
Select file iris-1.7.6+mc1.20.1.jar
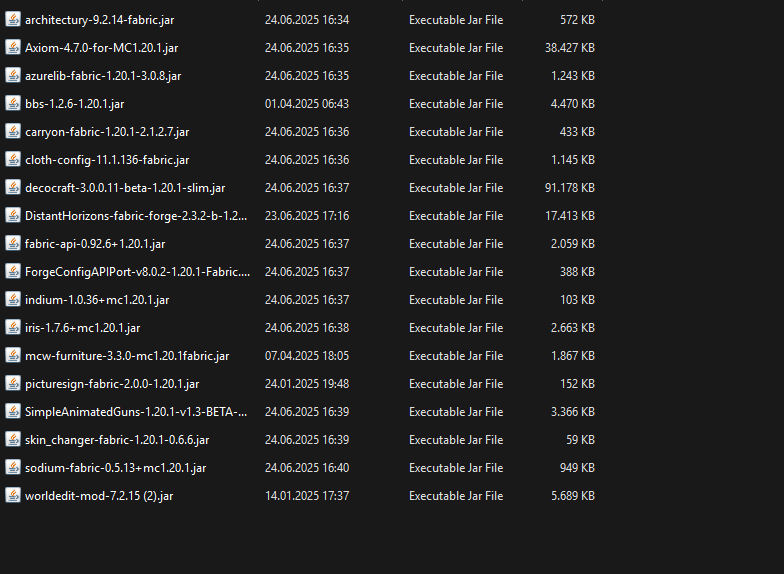click(x=82, y=328)
